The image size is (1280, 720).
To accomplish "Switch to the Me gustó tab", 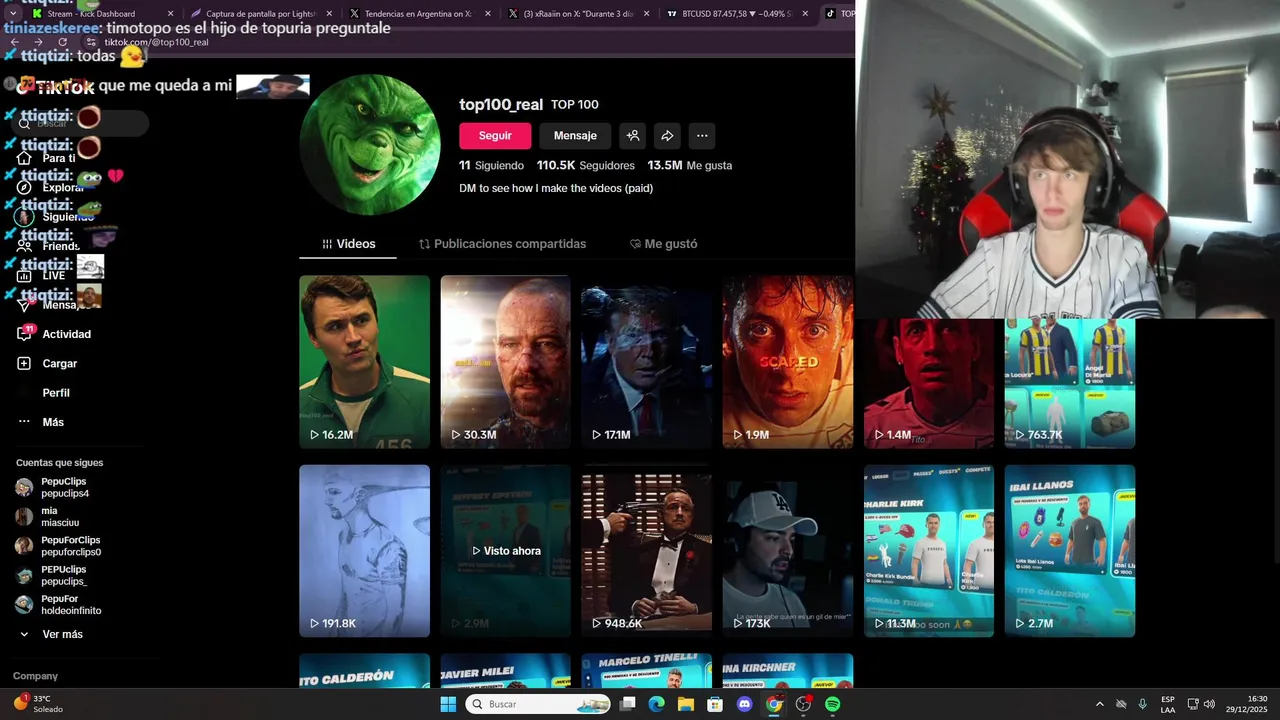I will tap(663, 244).
